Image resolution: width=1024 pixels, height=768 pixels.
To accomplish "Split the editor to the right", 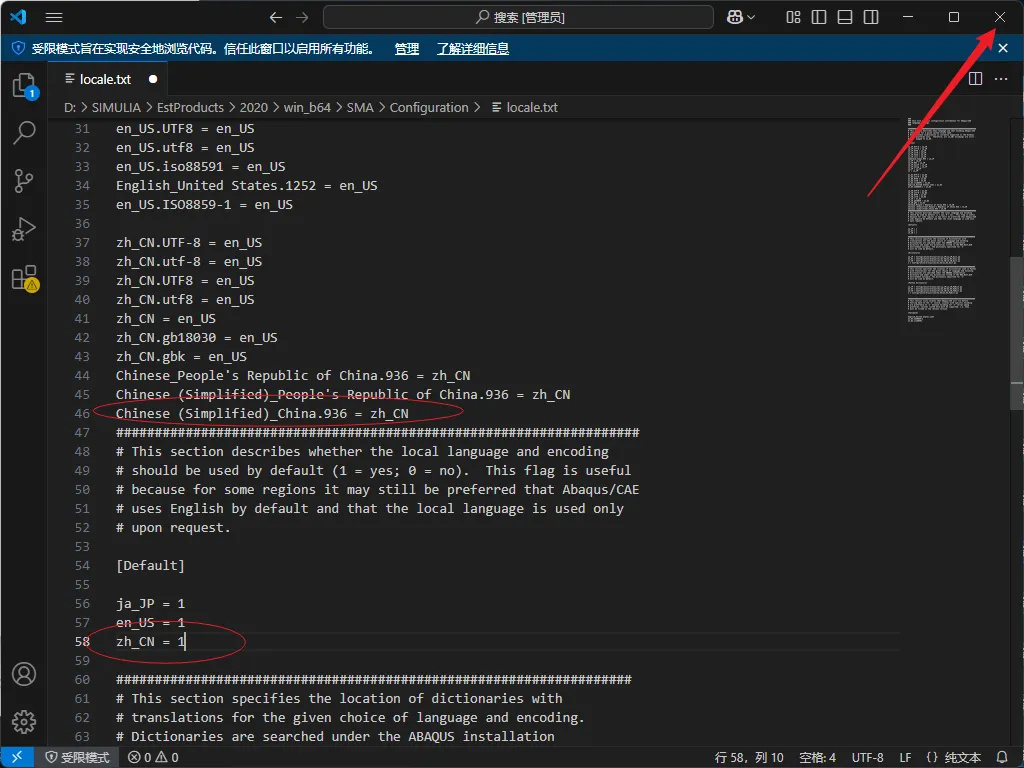I will [975, 79].
